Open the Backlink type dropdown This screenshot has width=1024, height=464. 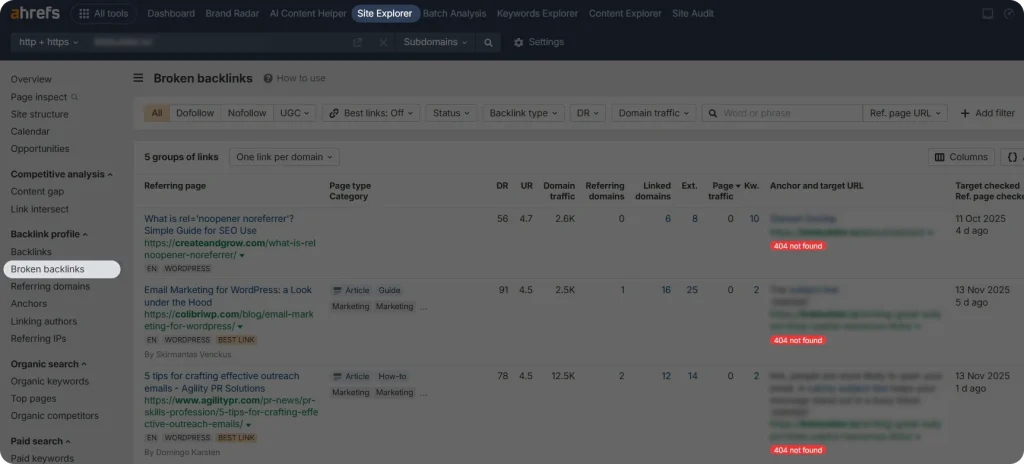(524, 113)
